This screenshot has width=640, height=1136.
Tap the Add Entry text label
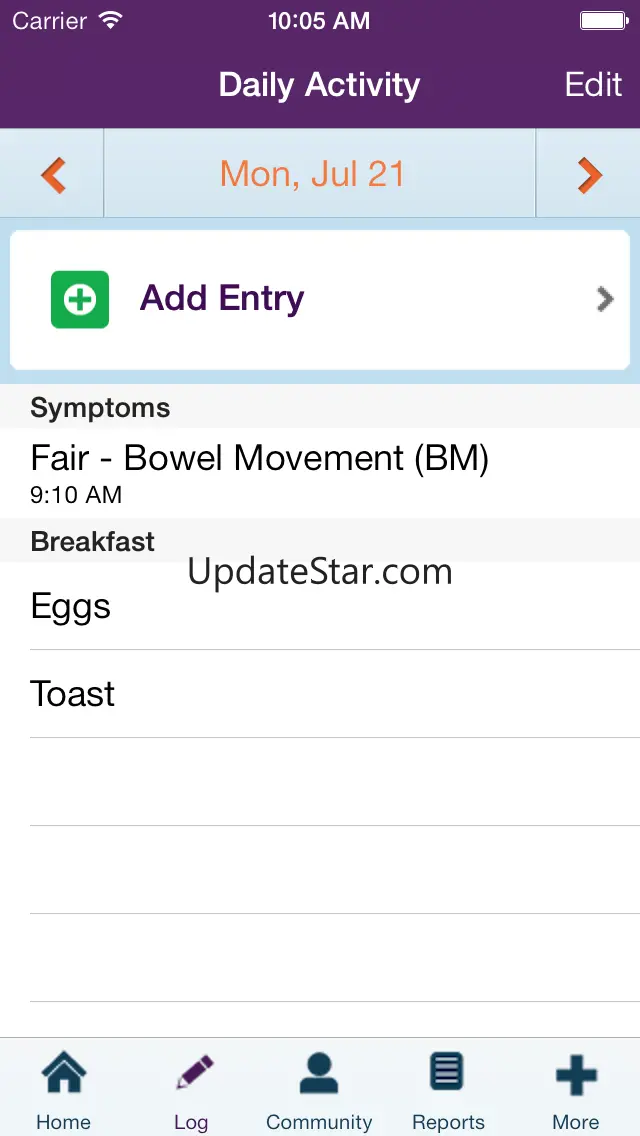pyautogui.click(x=222, y=298)
